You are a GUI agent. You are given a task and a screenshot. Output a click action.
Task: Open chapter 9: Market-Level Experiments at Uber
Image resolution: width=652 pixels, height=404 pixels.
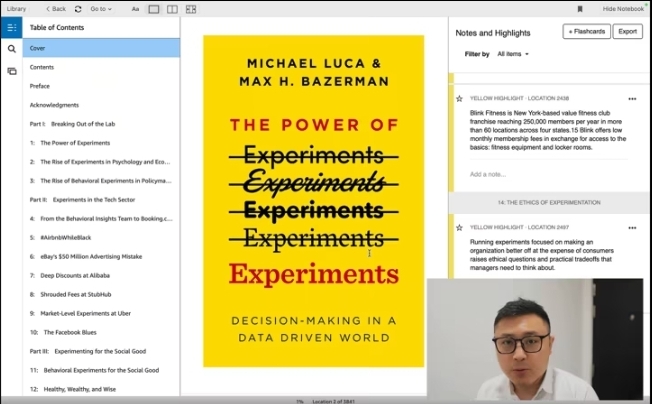[x=101, y=313]
